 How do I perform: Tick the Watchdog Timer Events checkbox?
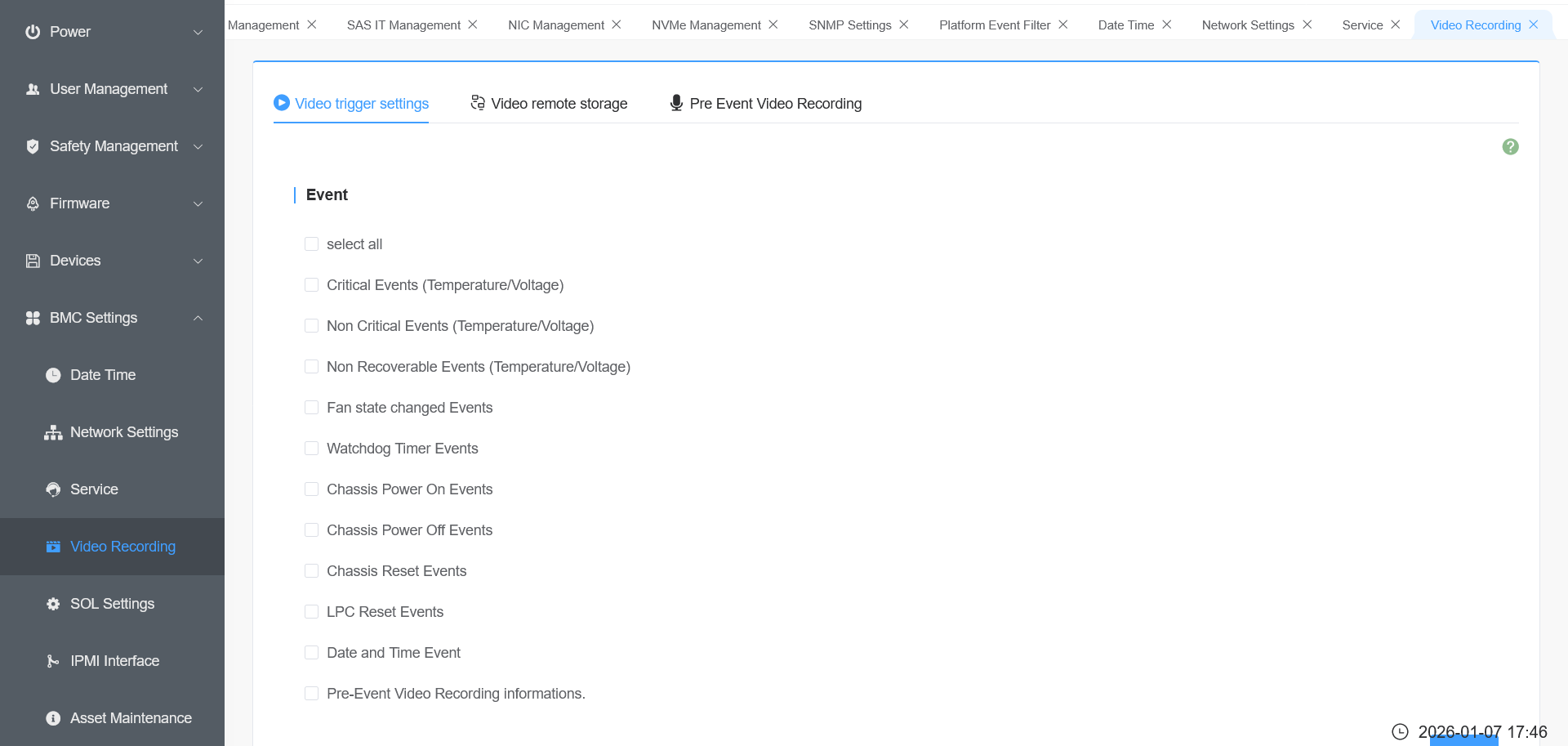311,449
